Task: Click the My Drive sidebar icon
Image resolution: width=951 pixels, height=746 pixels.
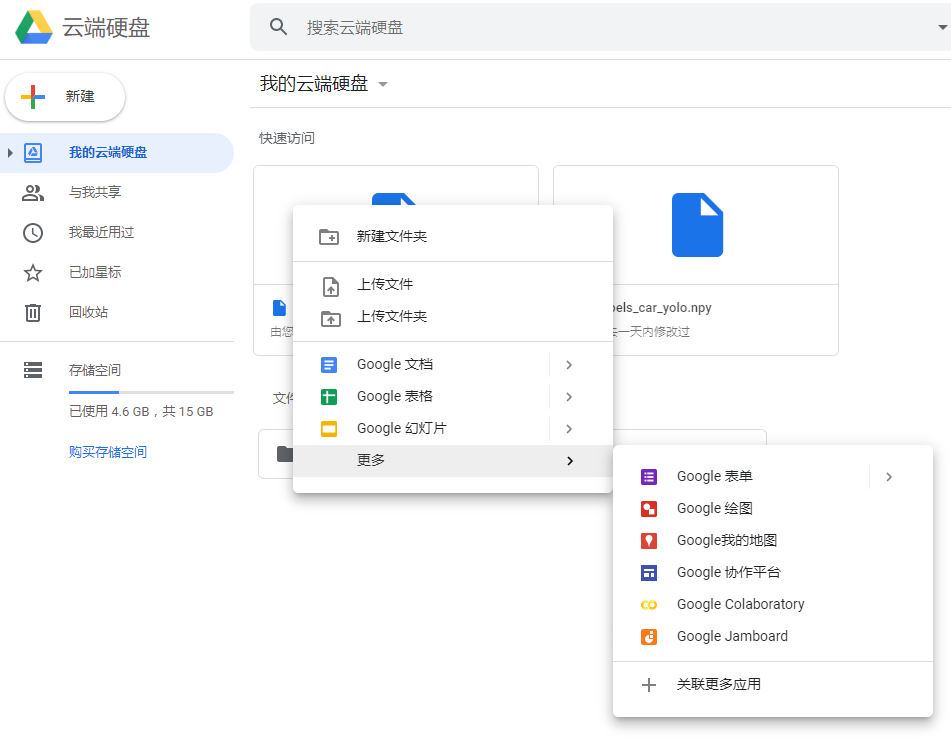Action: [x=33, y=152]
